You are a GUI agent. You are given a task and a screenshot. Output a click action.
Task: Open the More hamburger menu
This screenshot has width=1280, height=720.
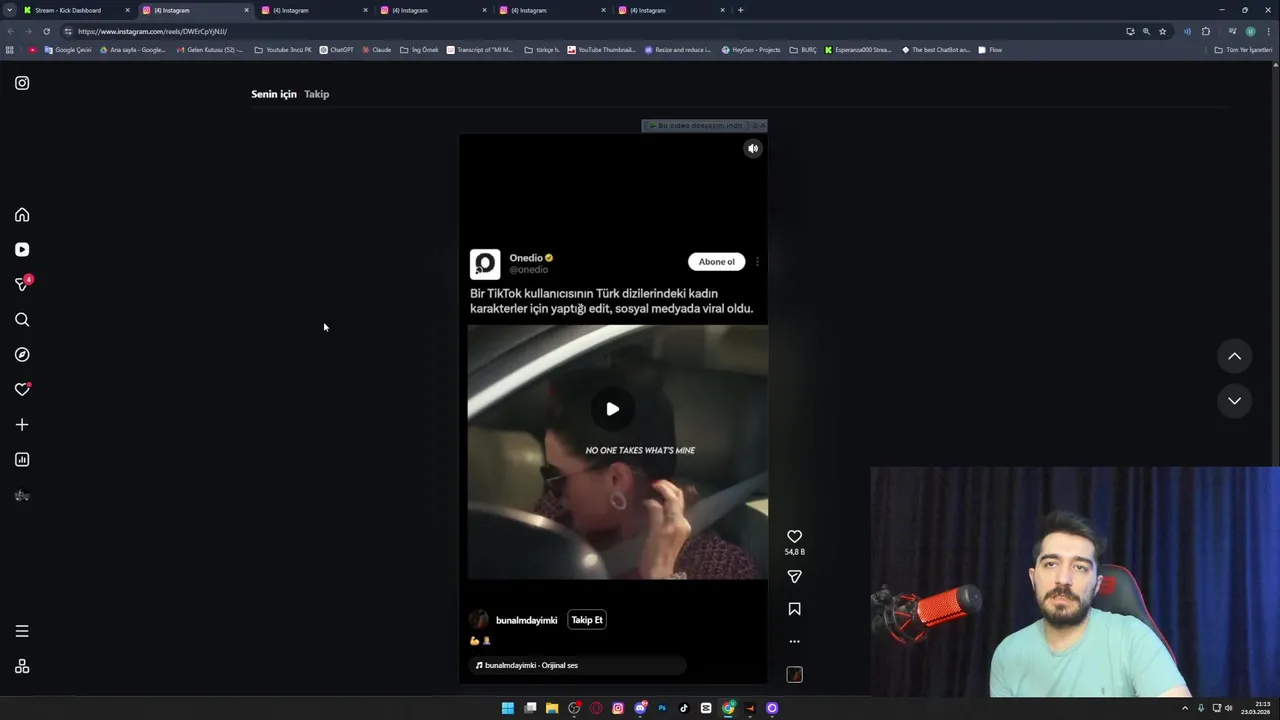click(22, 631)
